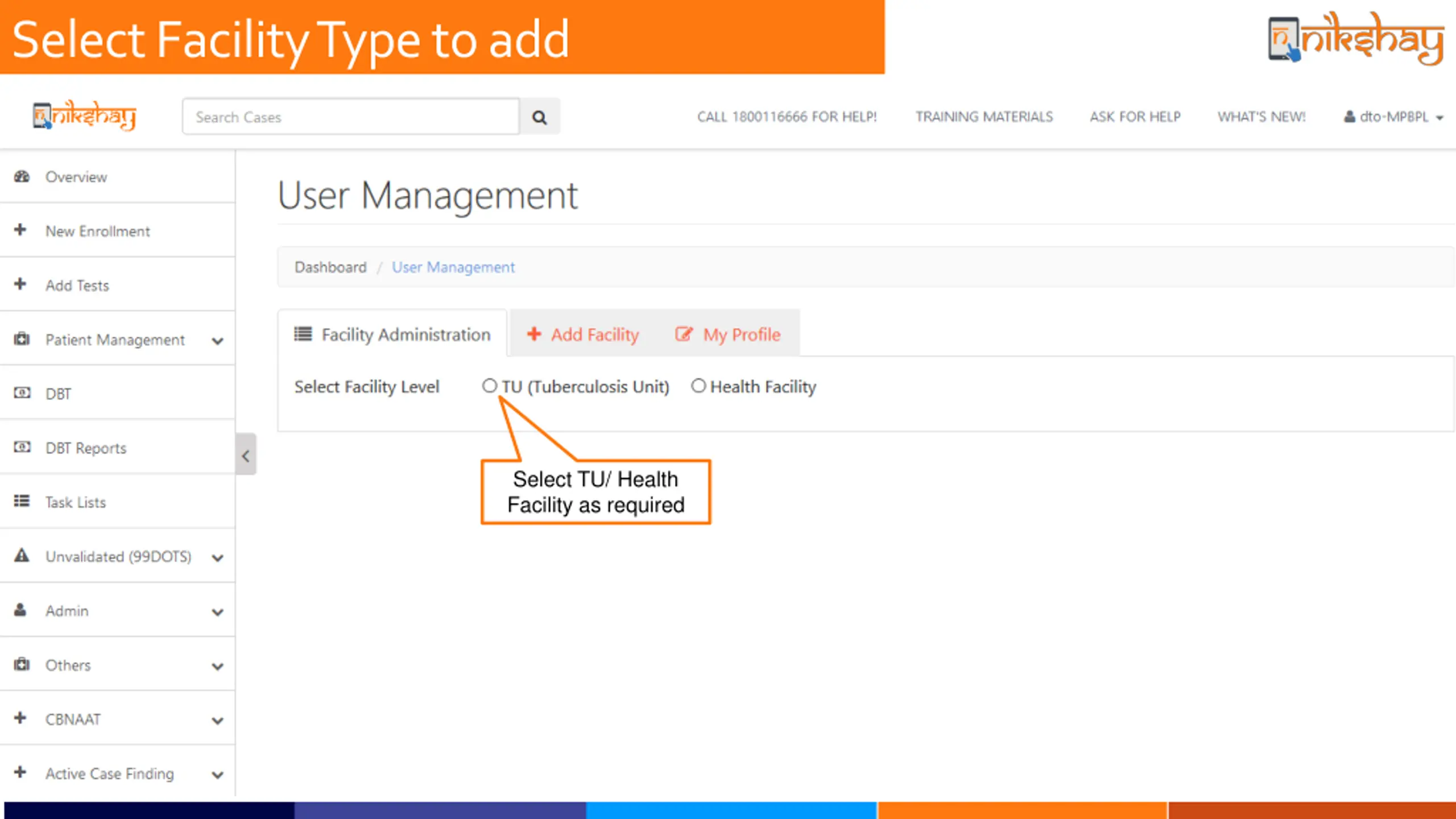Expand the Unvalidated (99DOTS) chevron
This screenshot has width=1456, height=819.
(217, 558)
